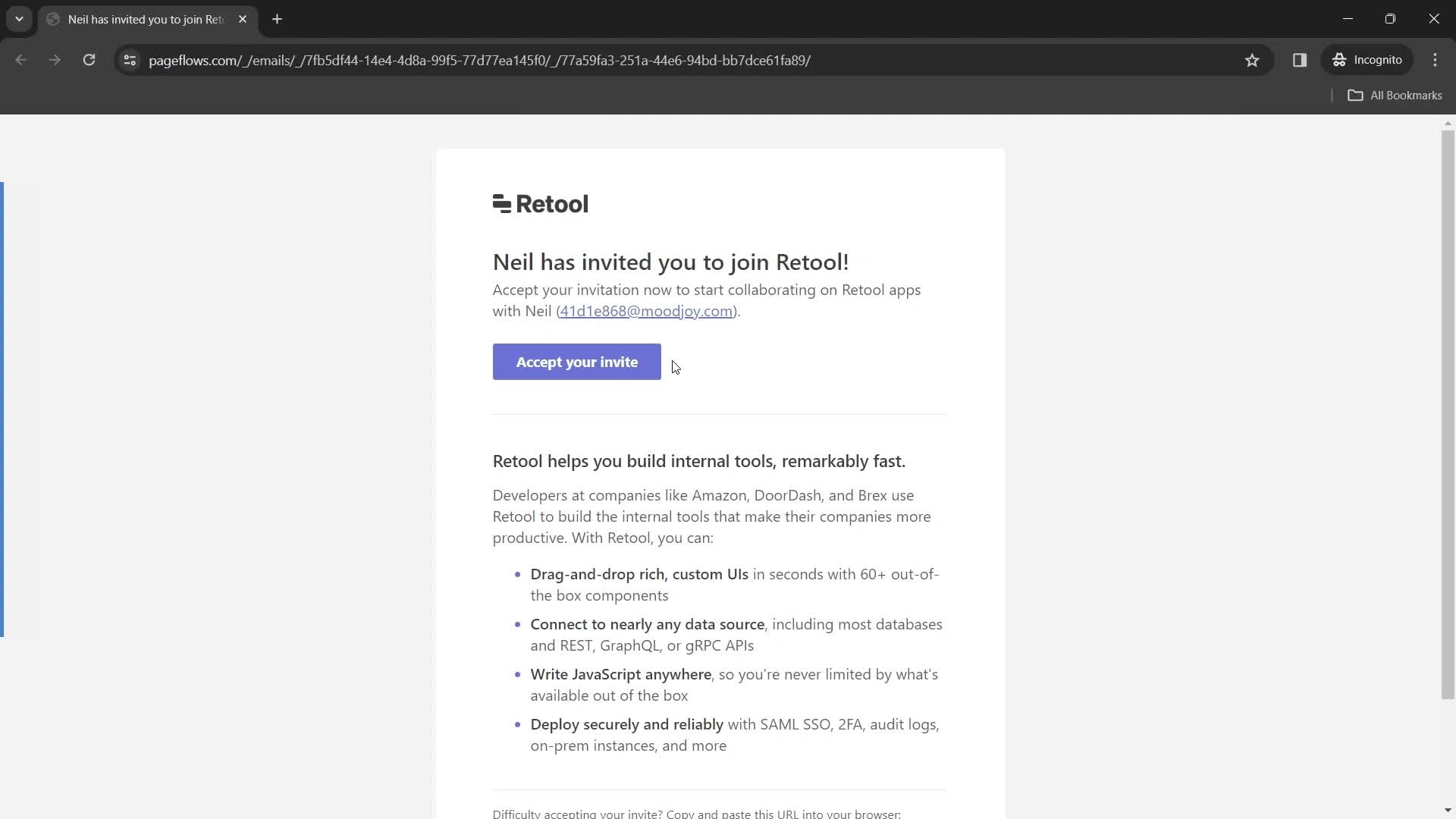Click the bookmark star icon

[1252, 60]
